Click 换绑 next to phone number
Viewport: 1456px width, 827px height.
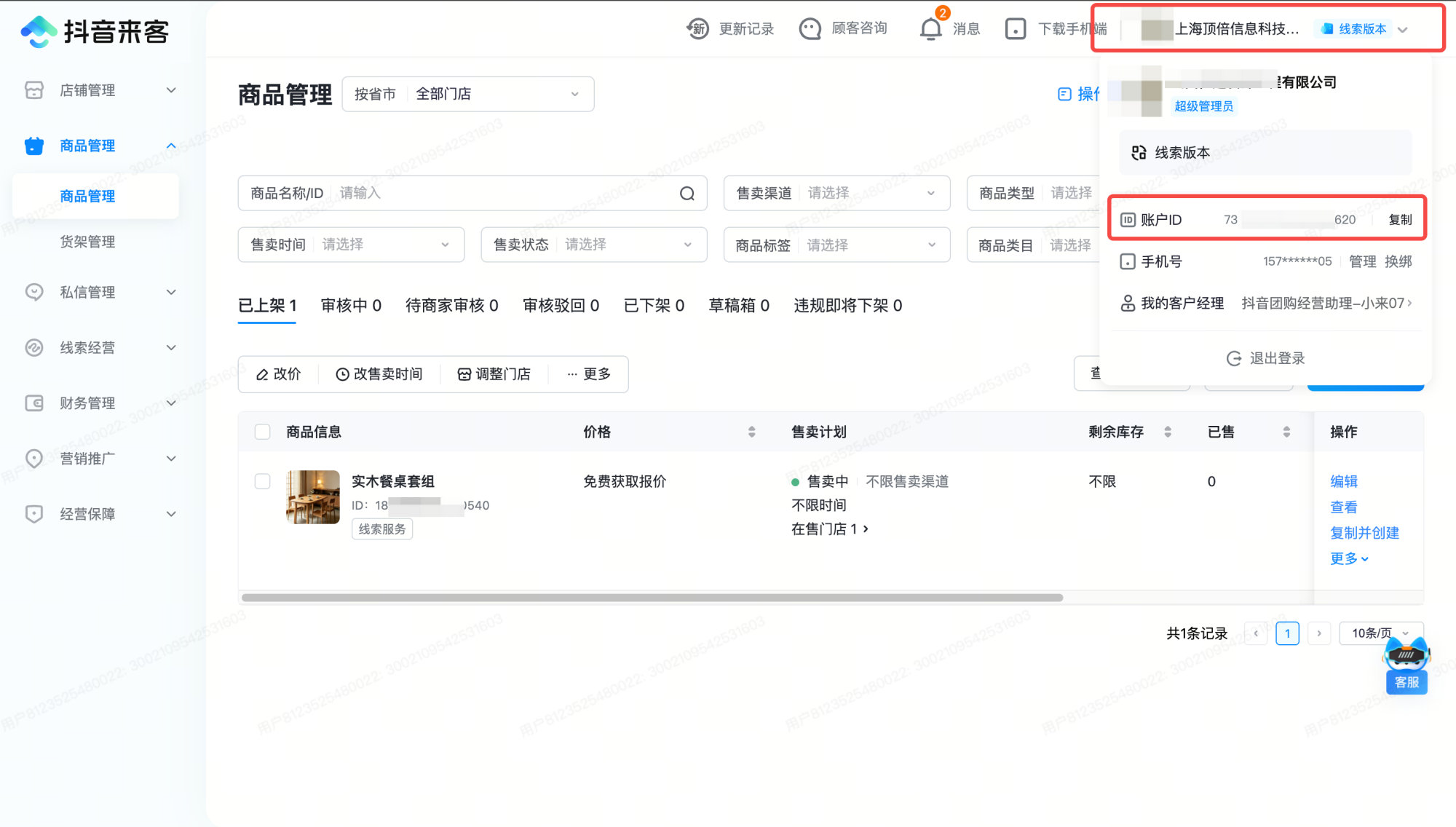(x=1398, y=261)
